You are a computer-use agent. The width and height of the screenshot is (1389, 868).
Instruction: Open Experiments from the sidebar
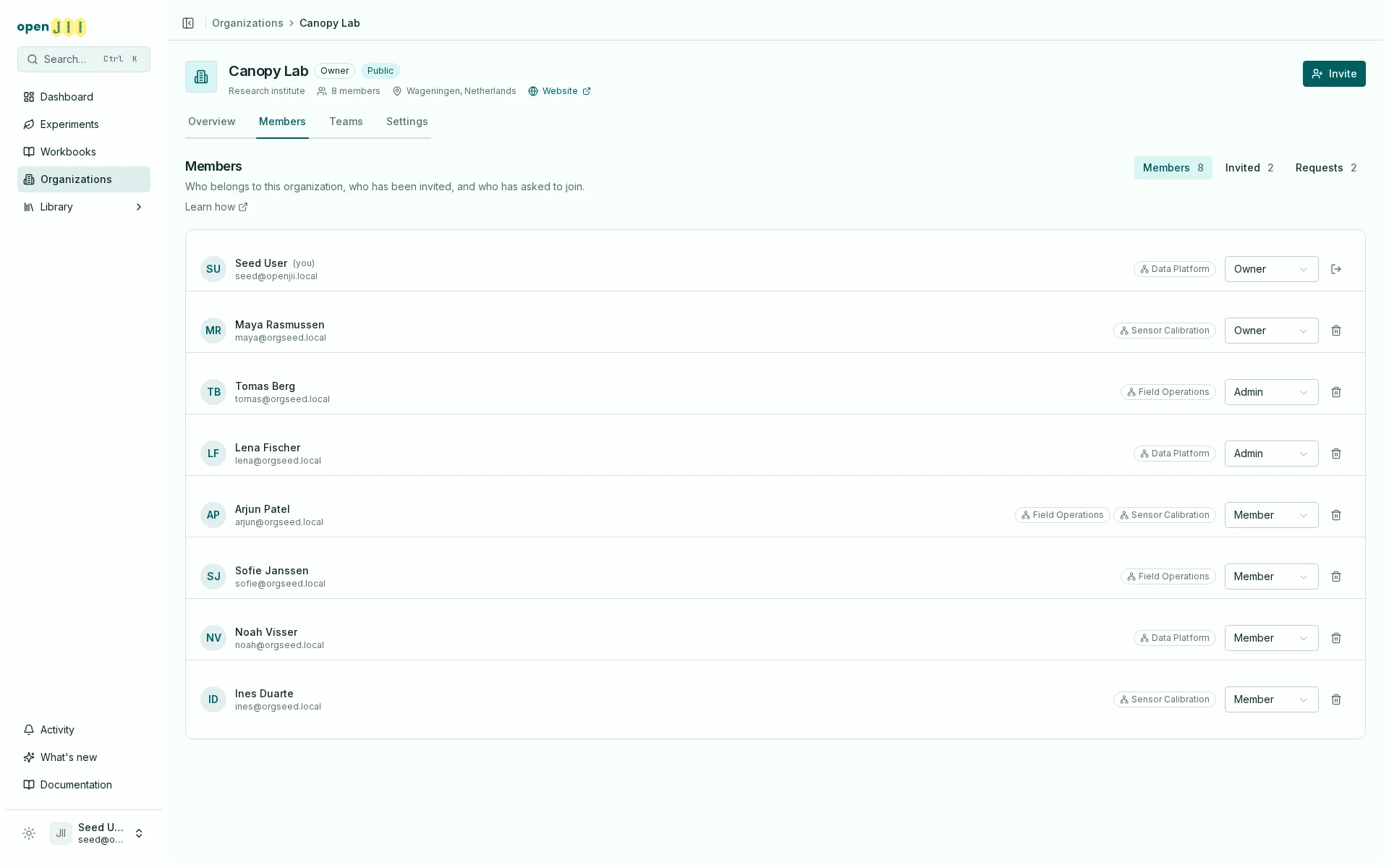[x=84, y=124]
